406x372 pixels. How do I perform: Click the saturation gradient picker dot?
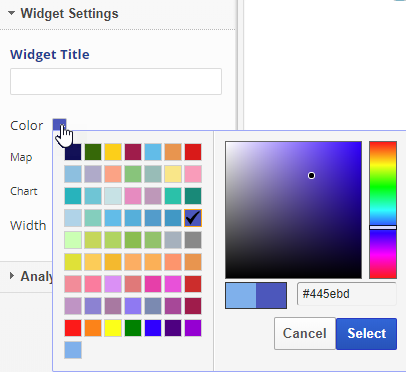coord(311,175)
